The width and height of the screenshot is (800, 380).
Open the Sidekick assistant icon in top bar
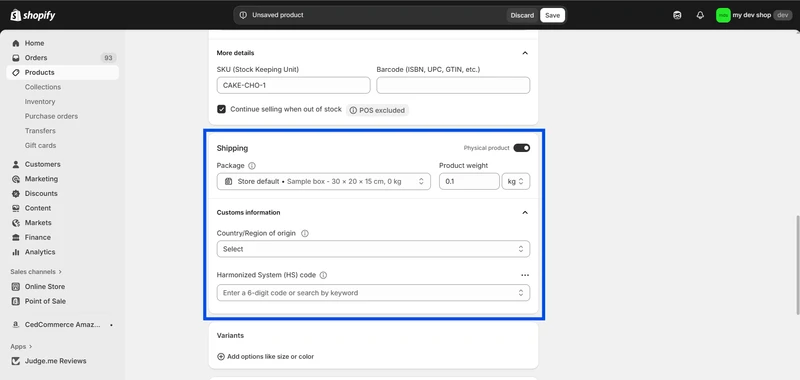(x=677, y=15)
